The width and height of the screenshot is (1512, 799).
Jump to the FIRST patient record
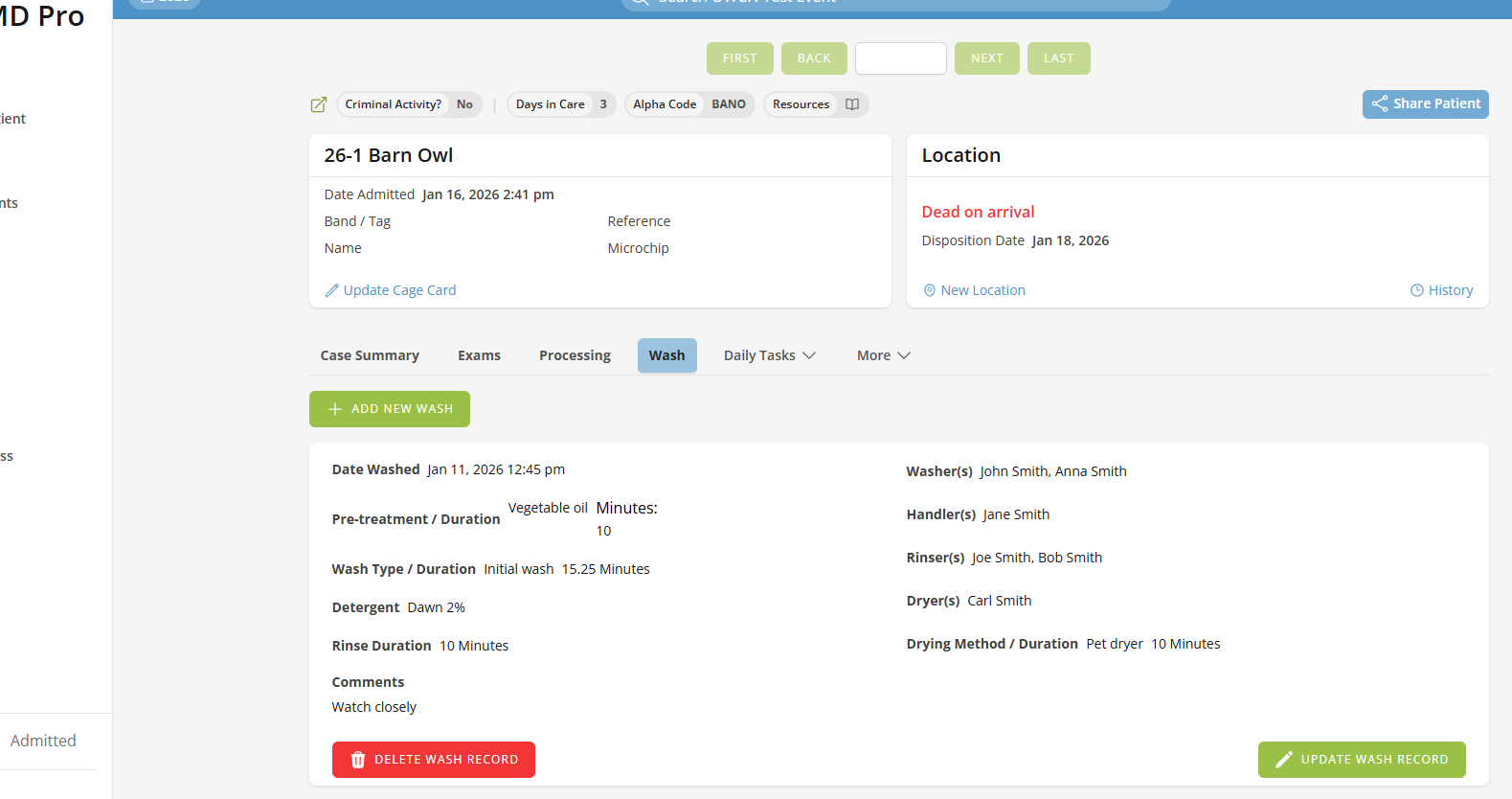tap(739, 58)
